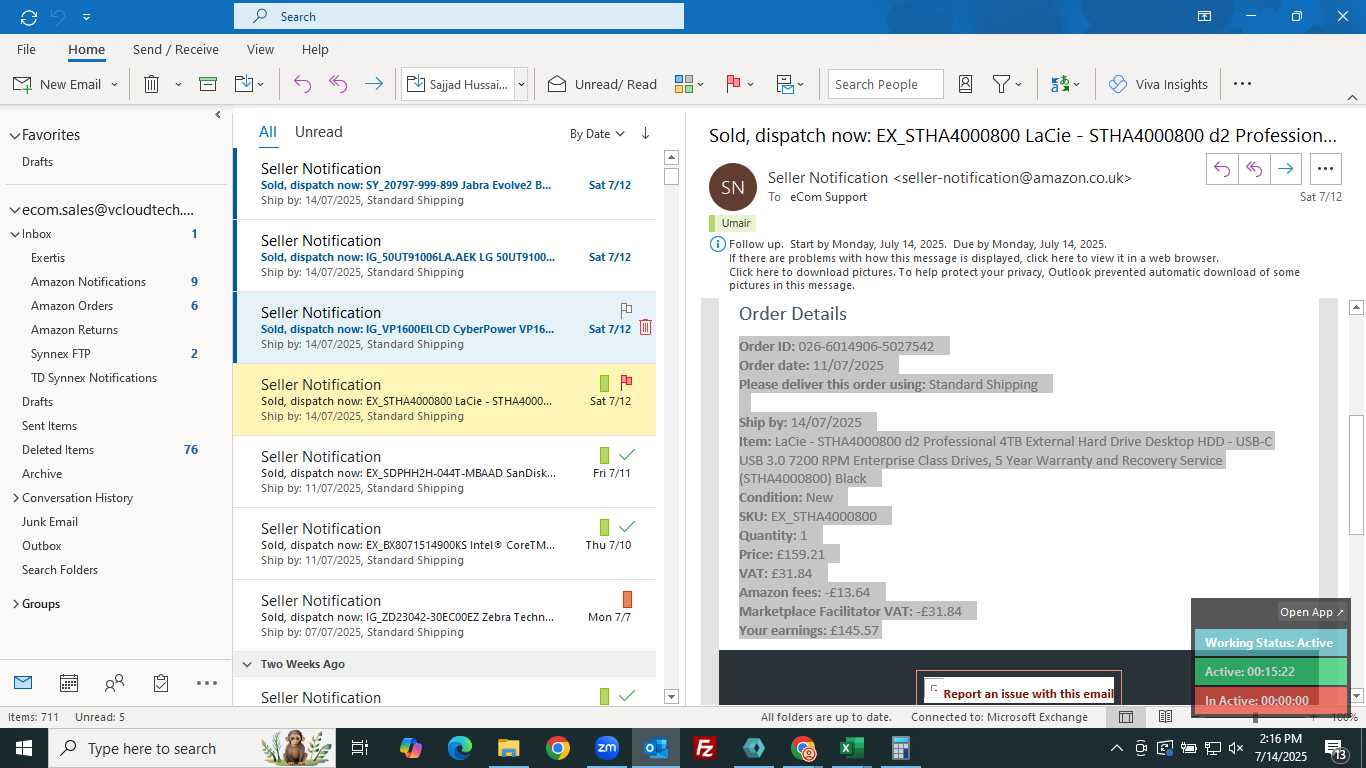Viewport: 1366px width, 768px height.
Task: Open more actions ellipsis in reading pane
Action: tap(1326, 169)
